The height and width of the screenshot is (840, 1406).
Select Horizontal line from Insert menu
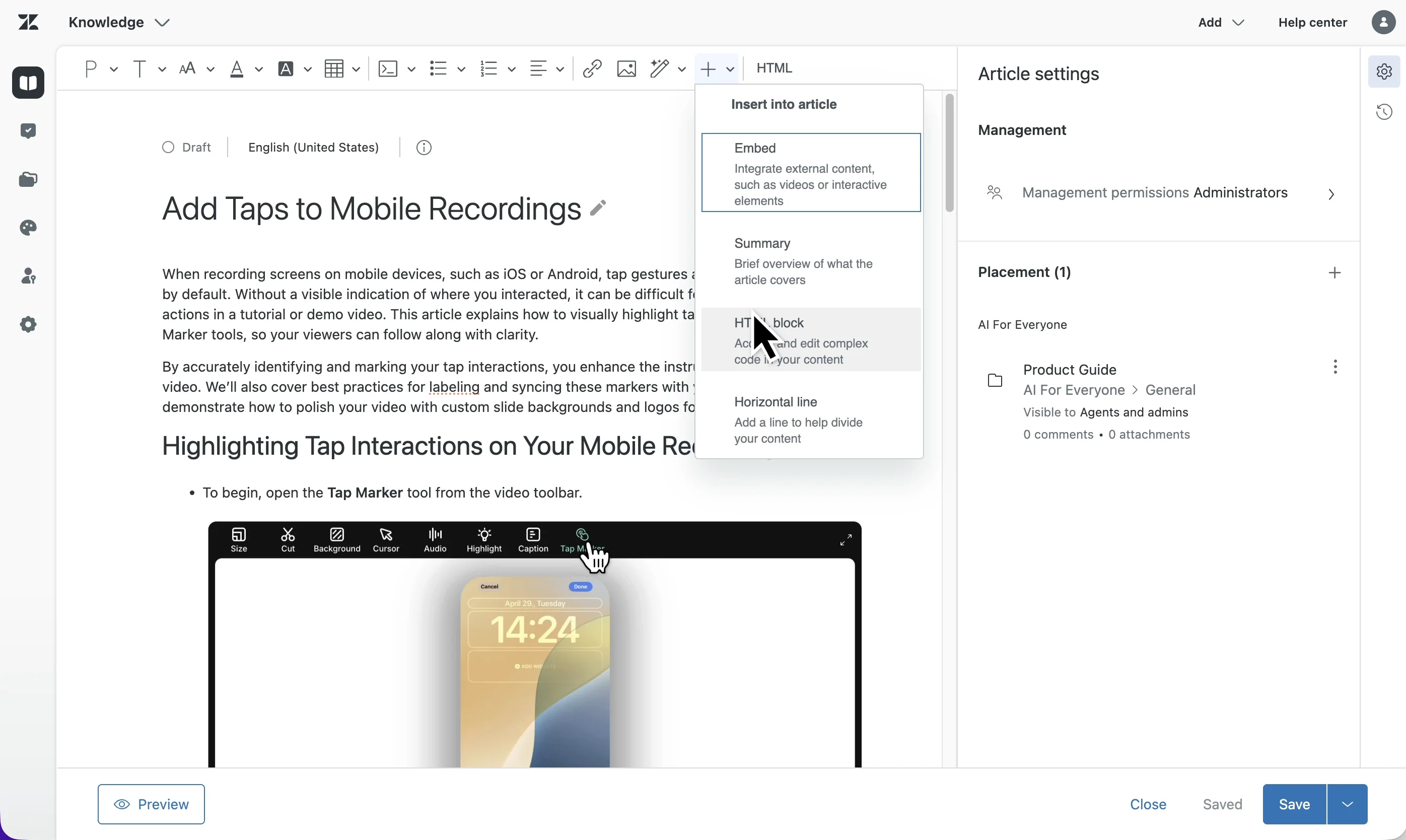[x=811, y=419]
